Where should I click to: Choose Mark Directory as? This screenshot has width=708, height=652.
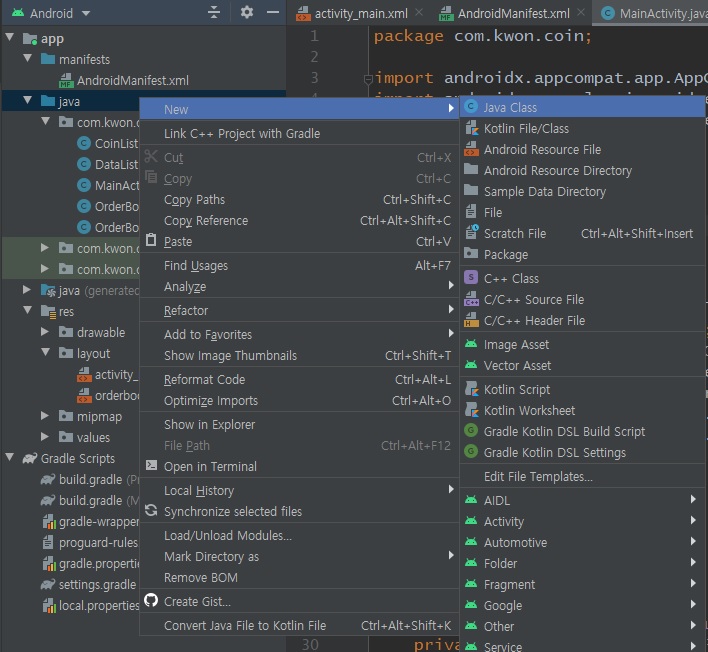tap(299, 556)
